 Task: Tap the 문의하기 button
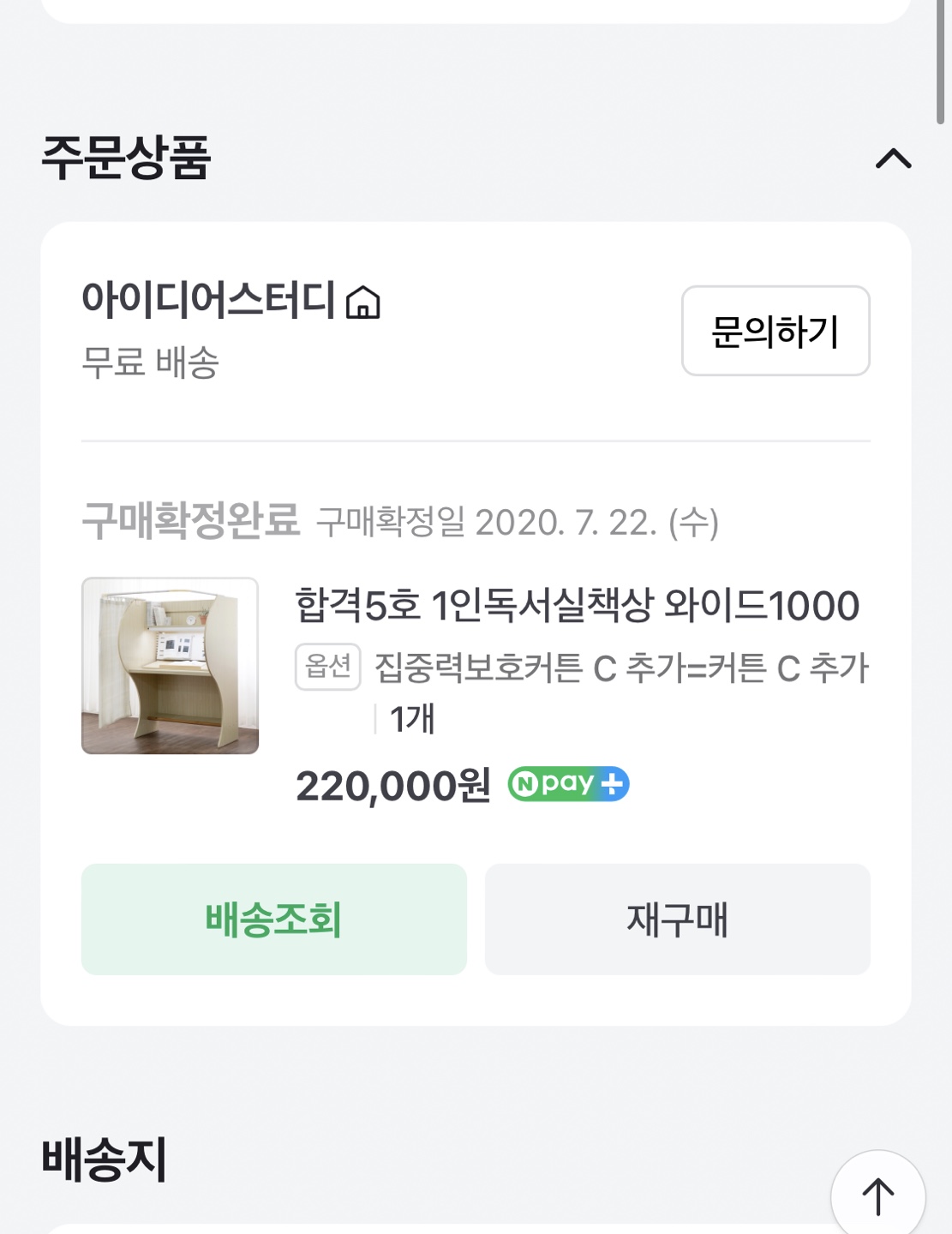[775, 331]
